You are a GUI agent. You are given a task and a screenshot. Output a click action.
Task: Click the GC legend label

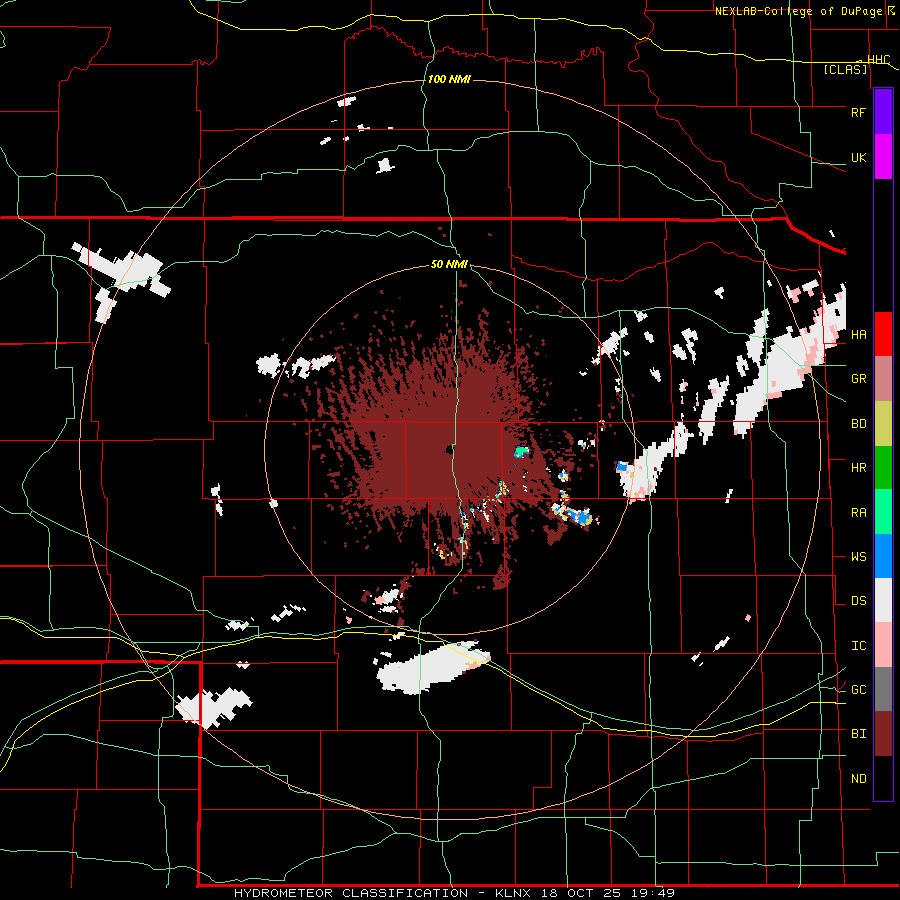coord(858,689)
